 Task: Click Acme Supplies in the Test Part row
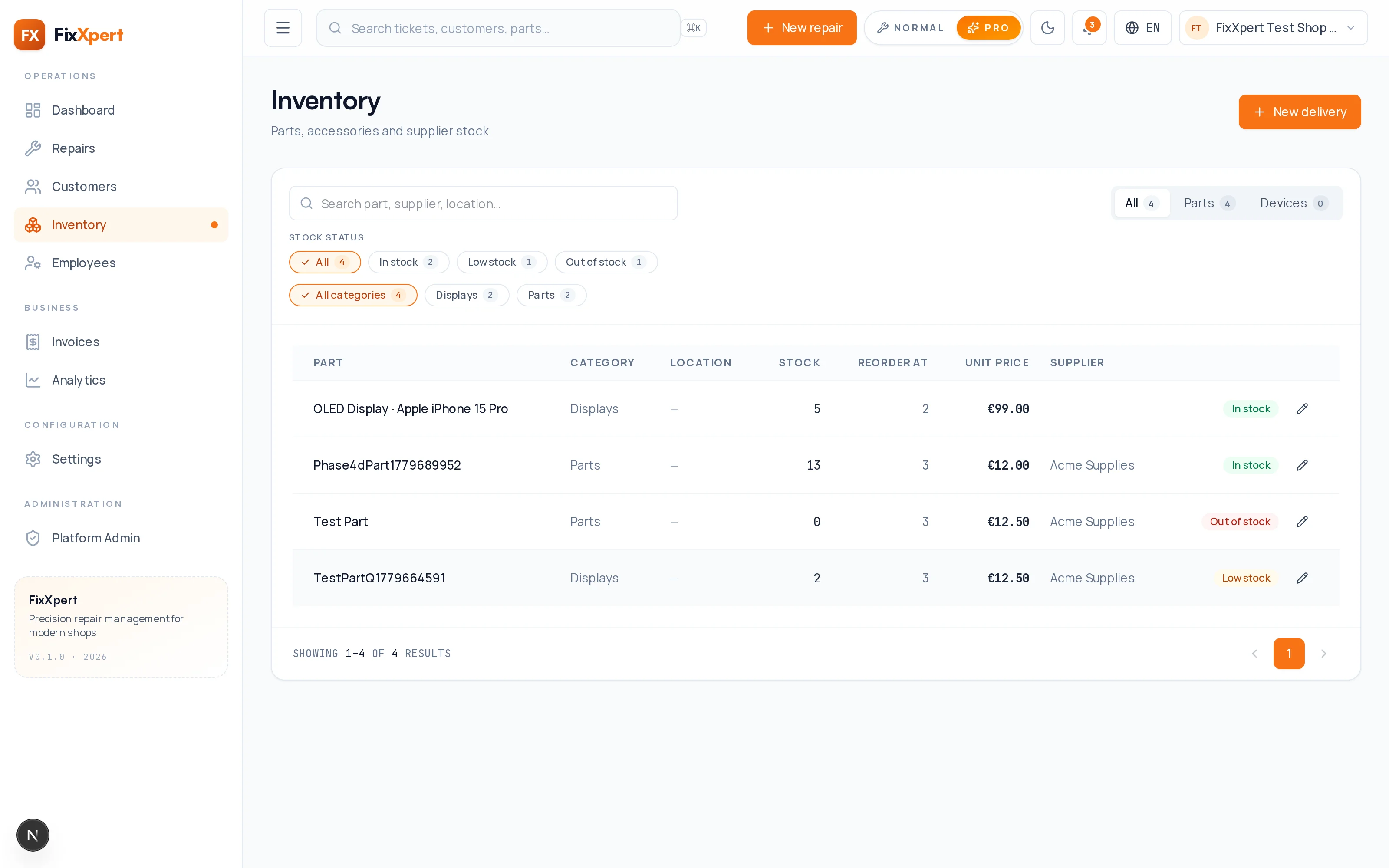click(x=1092, y=521)
